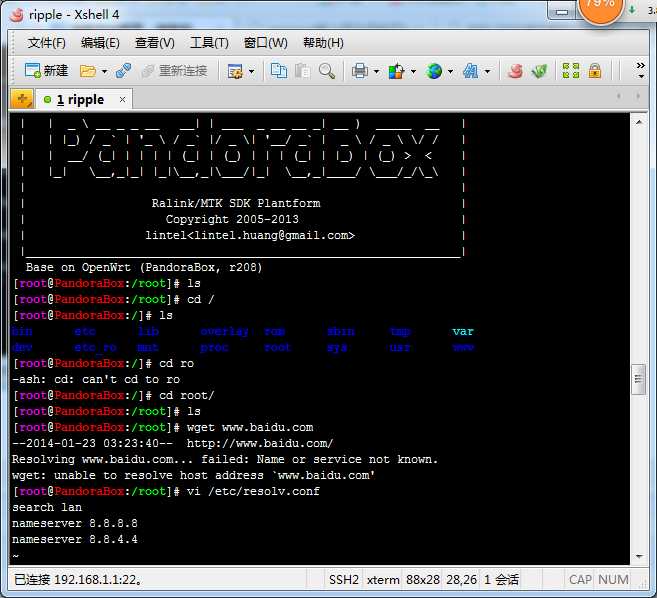Open the 编辑(E) menu
Screen dimensions: 657x598
[x=100, y=43]
